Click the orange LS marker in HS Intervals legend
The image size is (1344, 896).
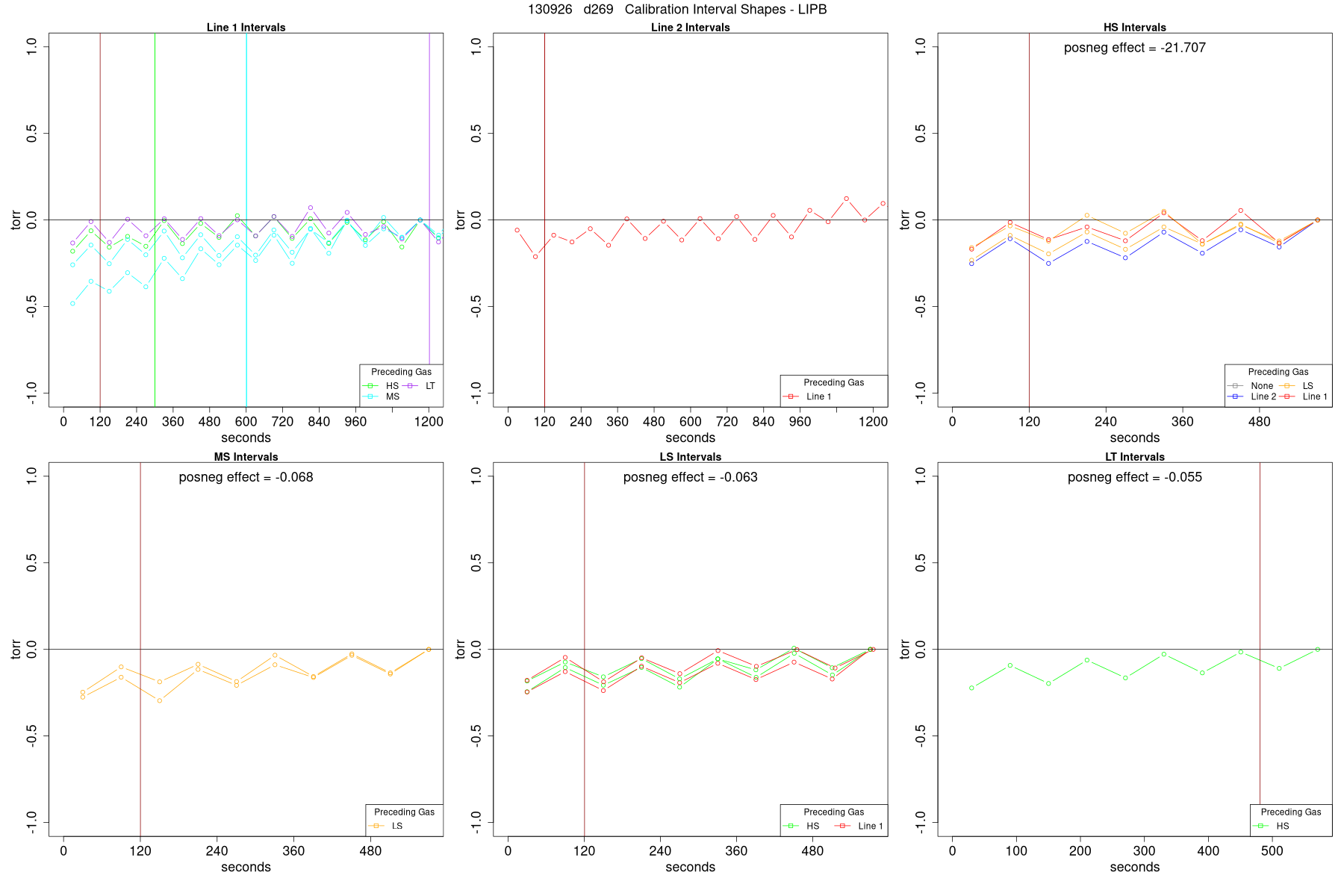tap(1287, 386)
